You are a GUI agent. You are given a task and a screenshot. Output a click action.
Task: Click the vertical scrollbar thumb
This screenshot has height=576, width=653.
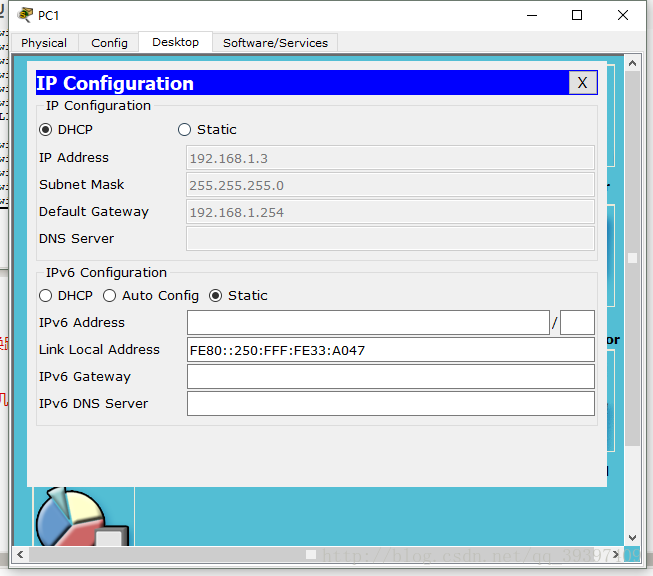632,258
